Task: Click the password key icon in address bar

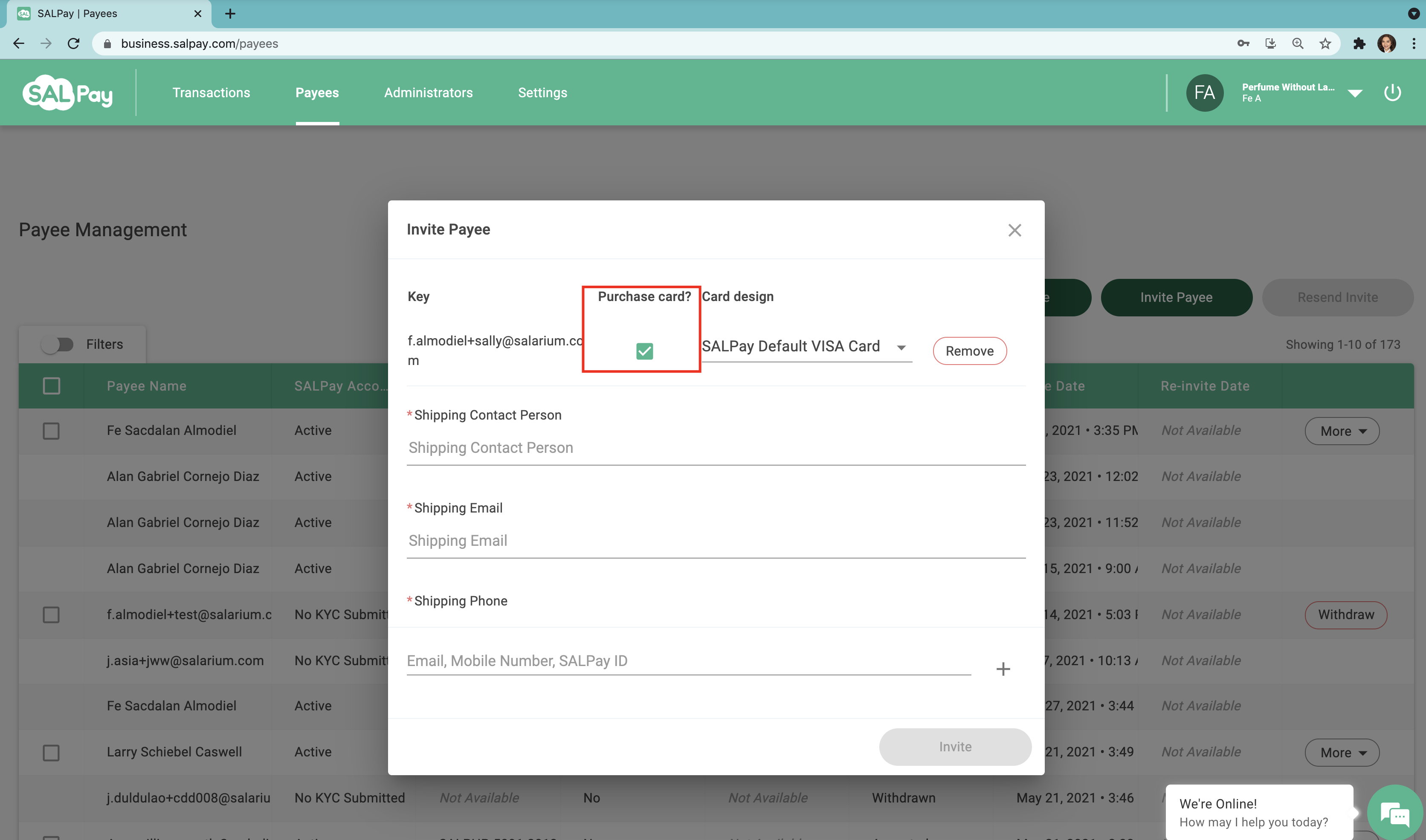Action: (x=1243, y=43)
